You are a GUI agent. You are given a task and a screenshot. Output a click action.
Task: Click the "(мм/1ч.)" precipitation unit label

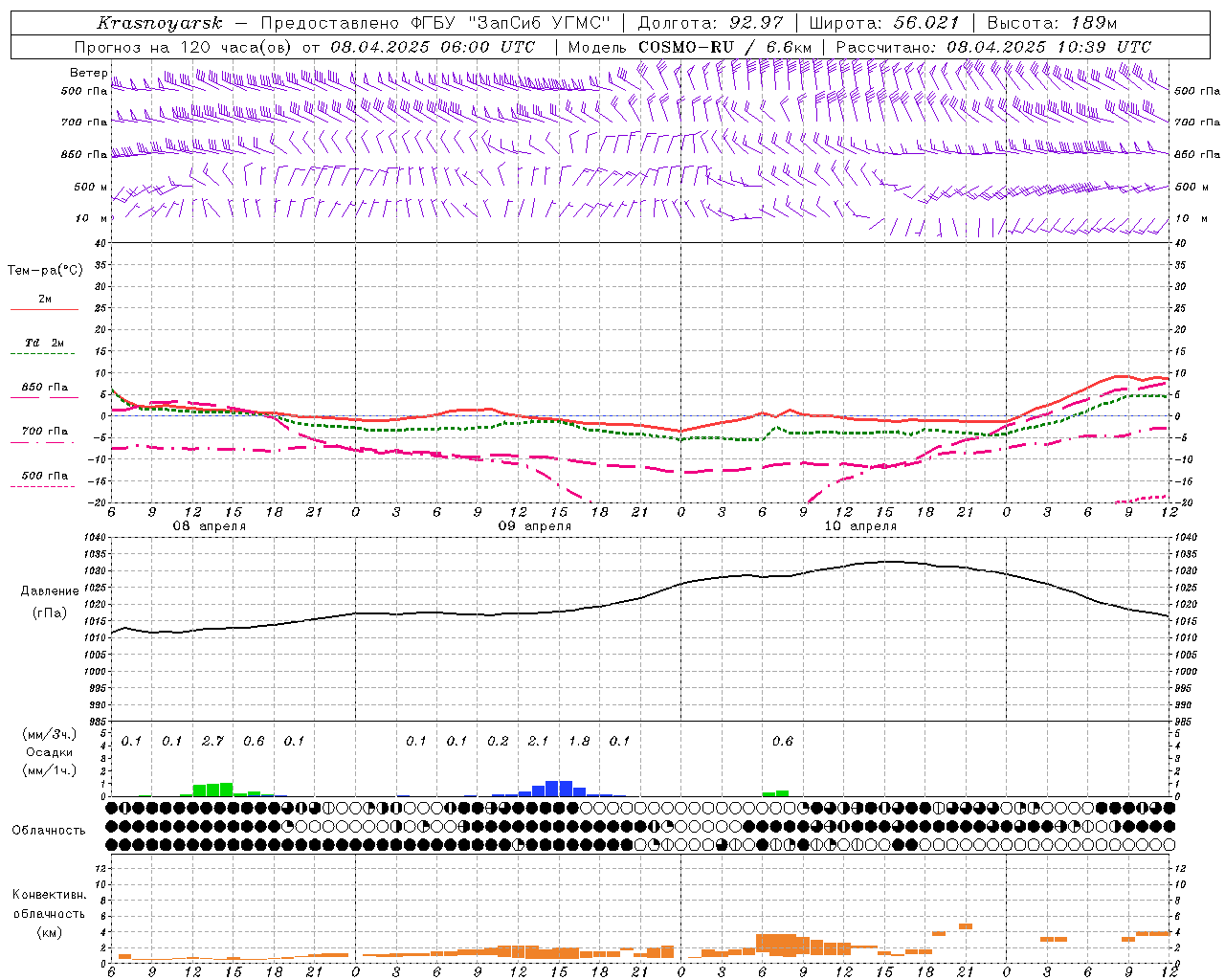point(49,770)
